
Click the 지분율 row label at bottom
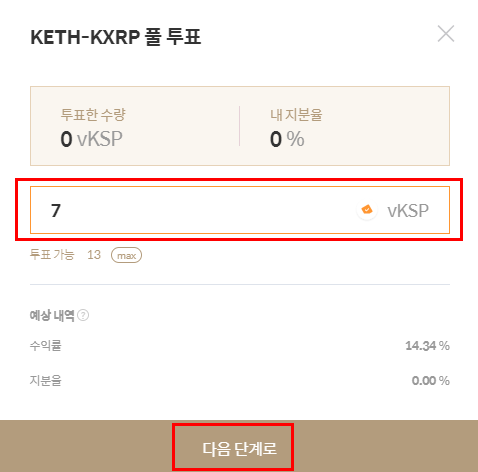[x=46, y=380]
